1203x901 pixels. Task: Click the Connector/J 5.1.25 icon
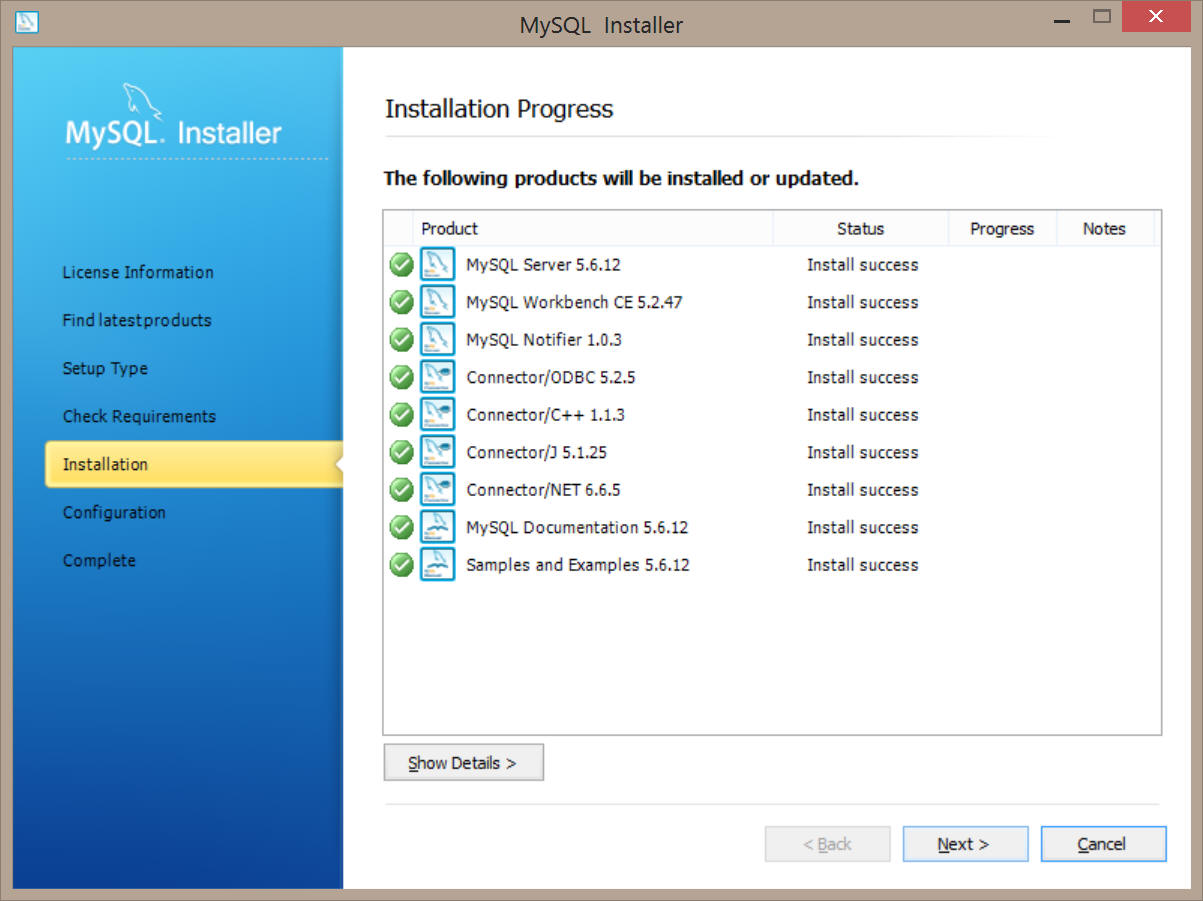pos(437,452)
